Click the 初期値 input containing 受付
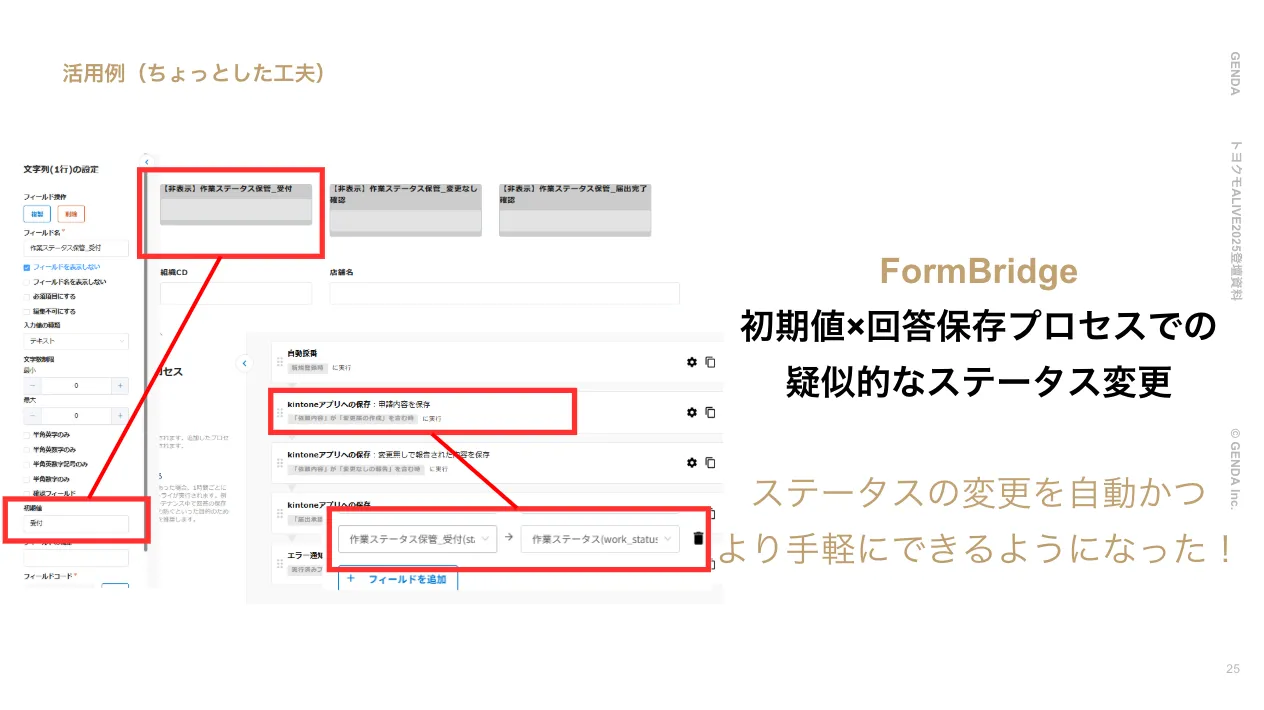 coord(76,524)
